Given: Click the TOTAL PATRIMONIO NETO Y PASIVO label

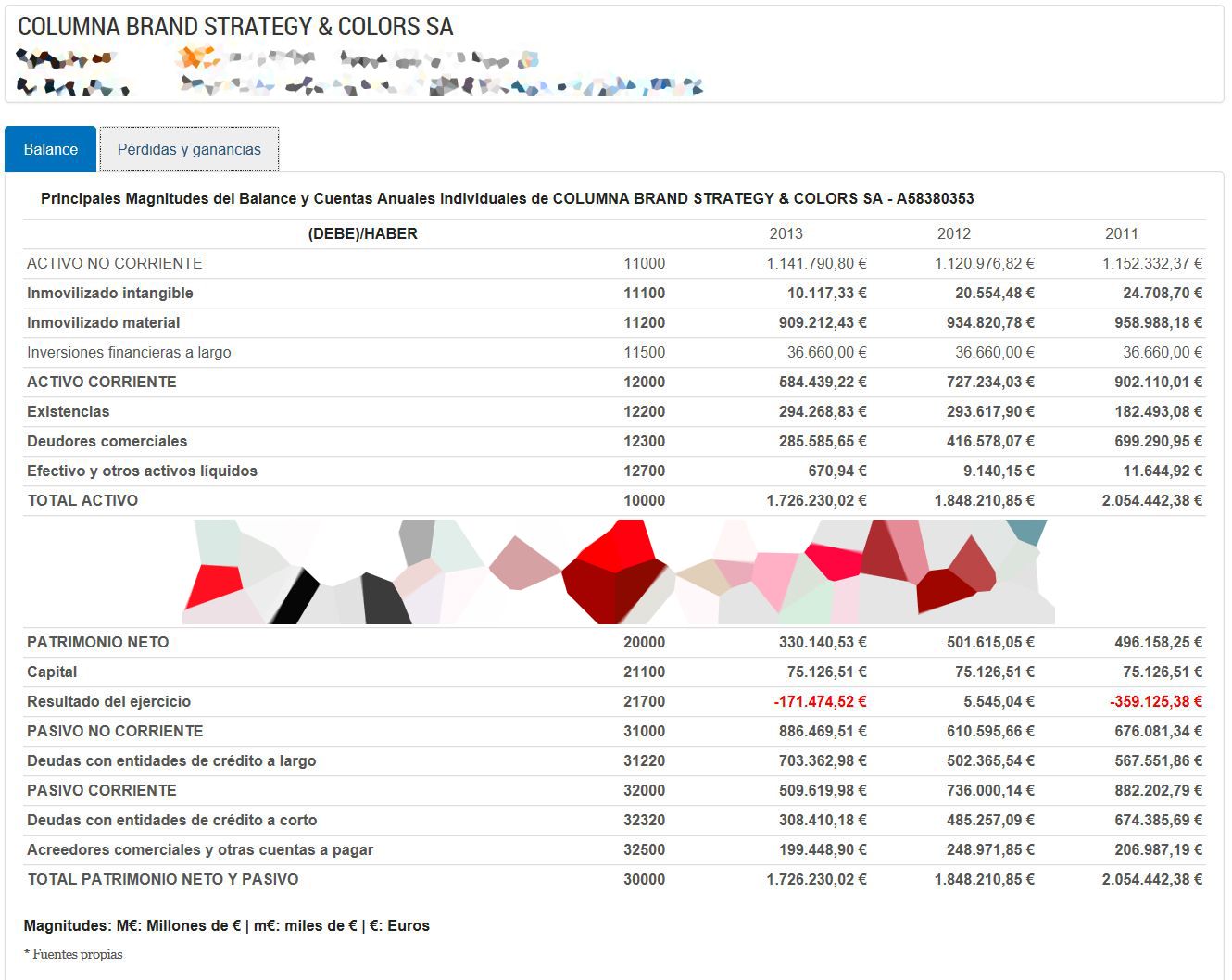Looking at the screenshot, I should pos(163,879).
